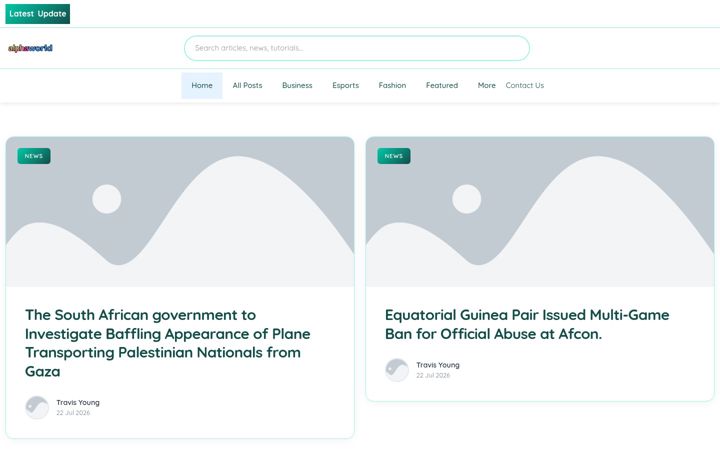Open South African government plane headline
This screenshot has height=450, width=720.
pos(168,343)
